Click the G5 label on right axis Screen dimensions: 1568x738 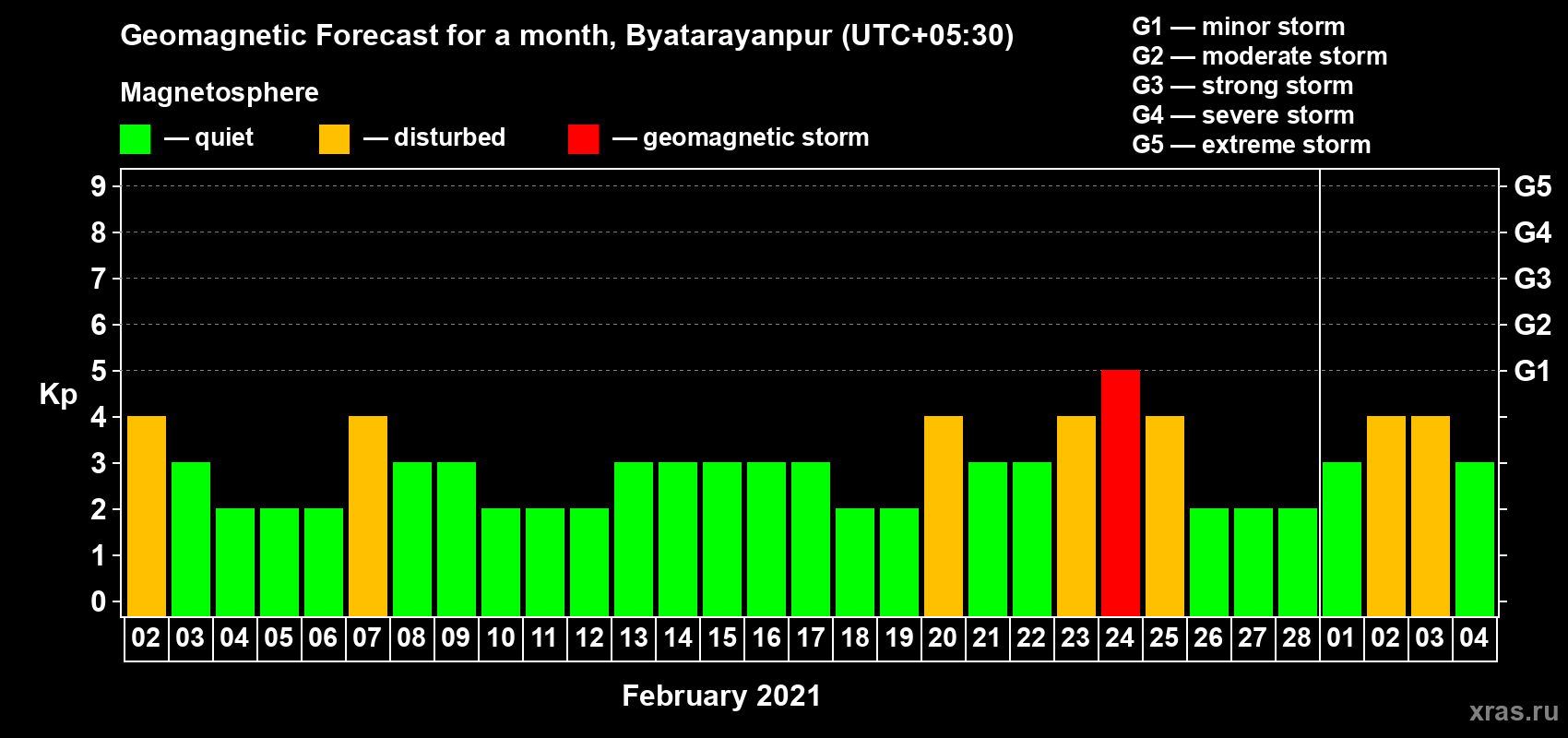[1532, 186]
